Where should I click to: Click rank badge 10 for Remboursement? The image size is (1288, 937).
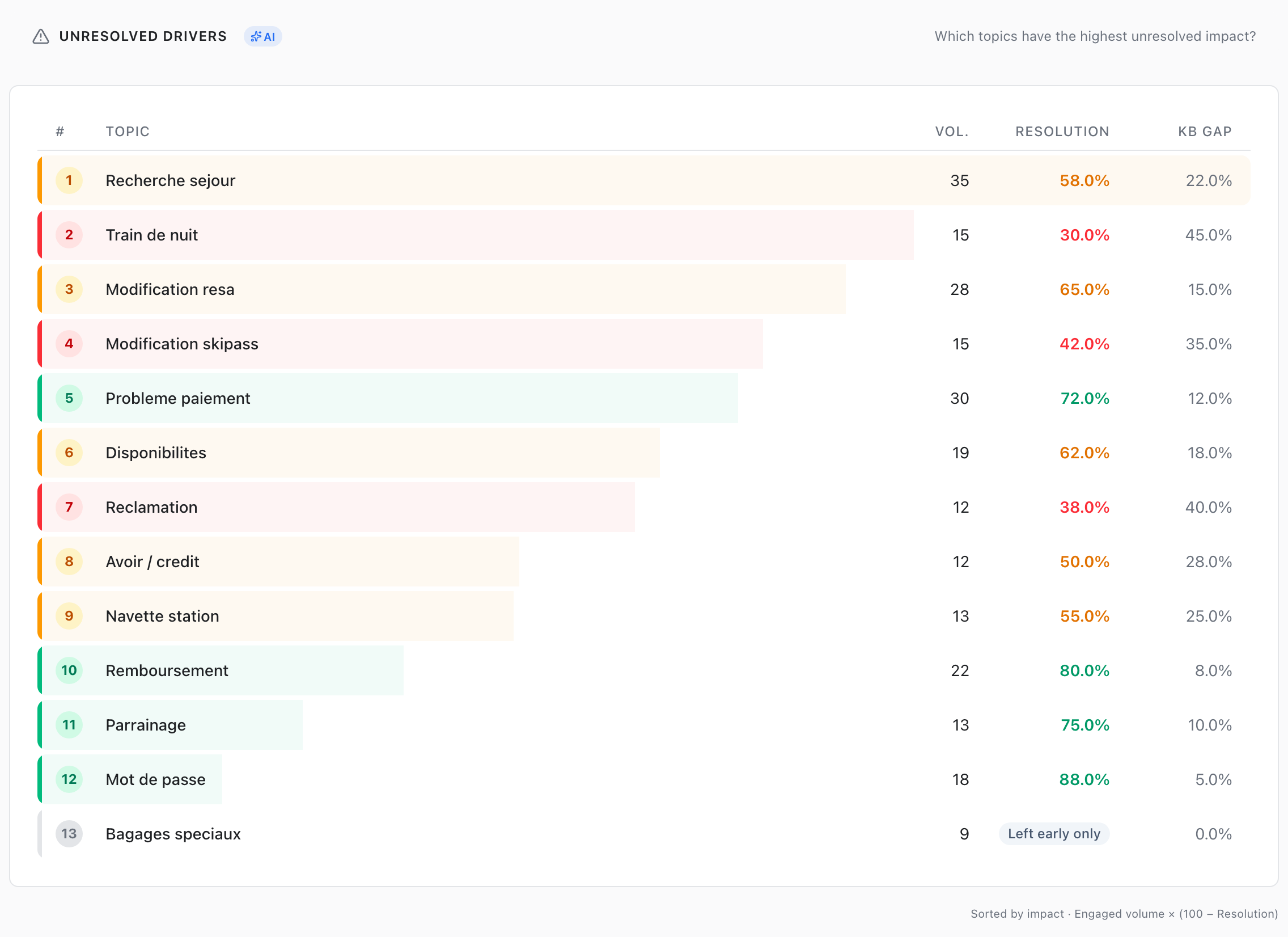click(x=69, y=670)
